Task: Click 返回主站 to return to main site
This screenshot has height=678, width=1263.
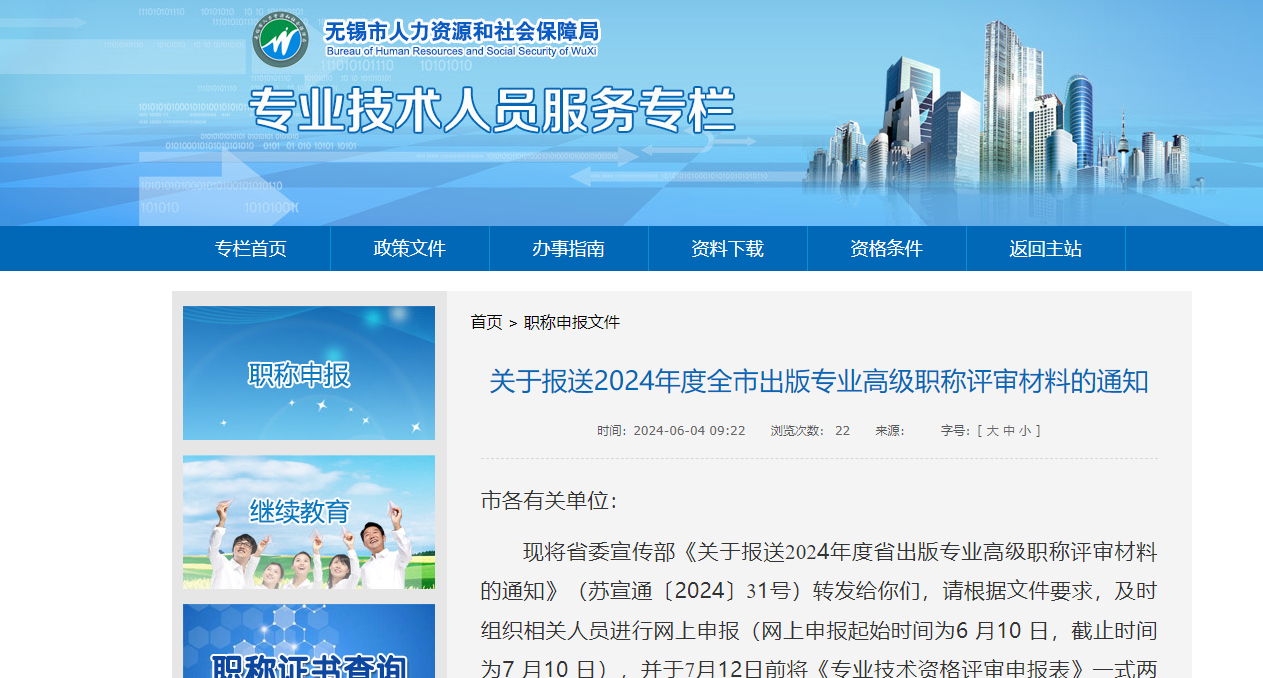Action: pyautogui.click(x=1045, y=249)
